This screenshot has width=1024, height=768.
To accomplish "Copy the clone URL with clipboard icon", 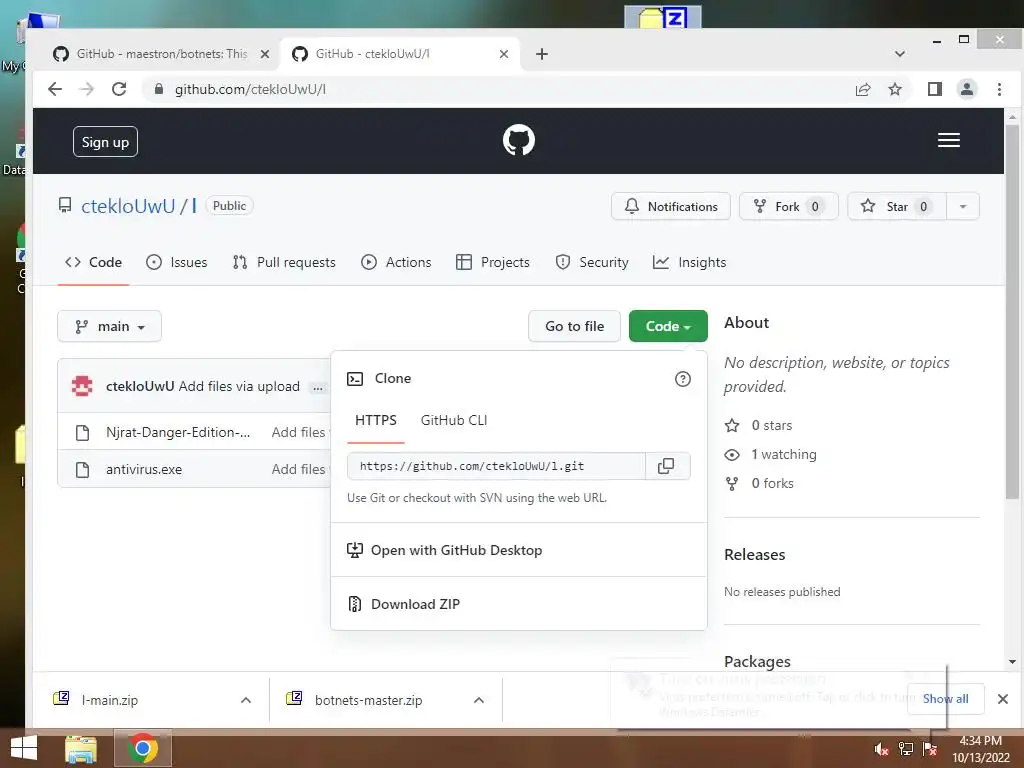I will (667, 466).
